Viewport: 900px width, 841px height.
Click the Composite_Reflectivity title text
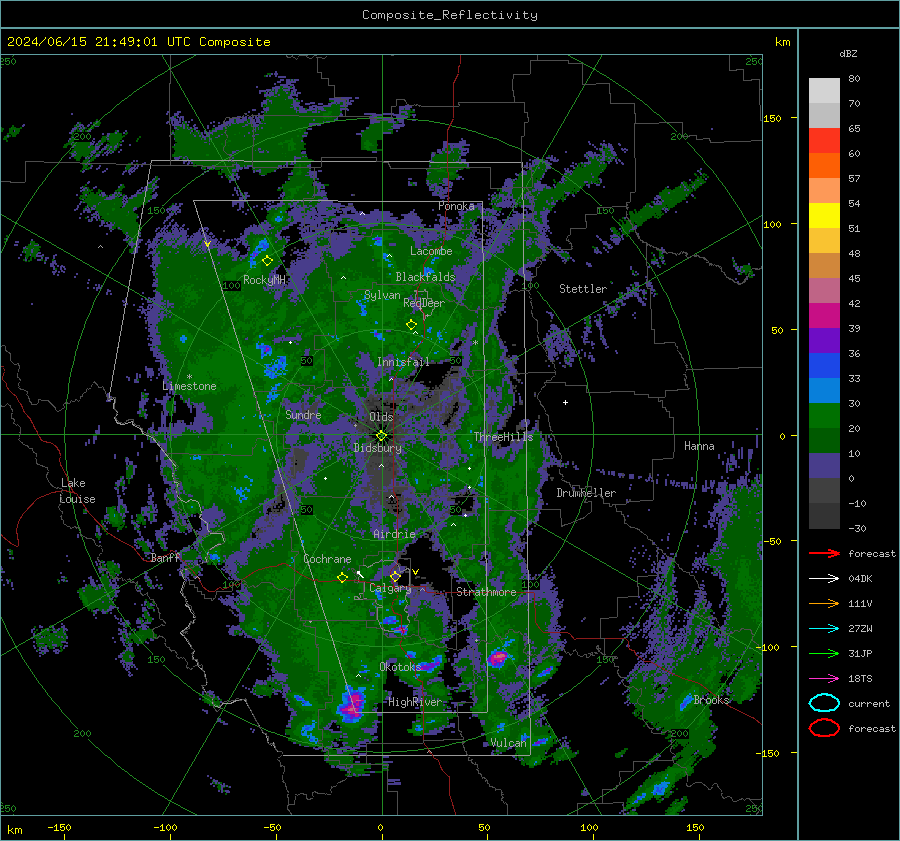click(450, 15)
